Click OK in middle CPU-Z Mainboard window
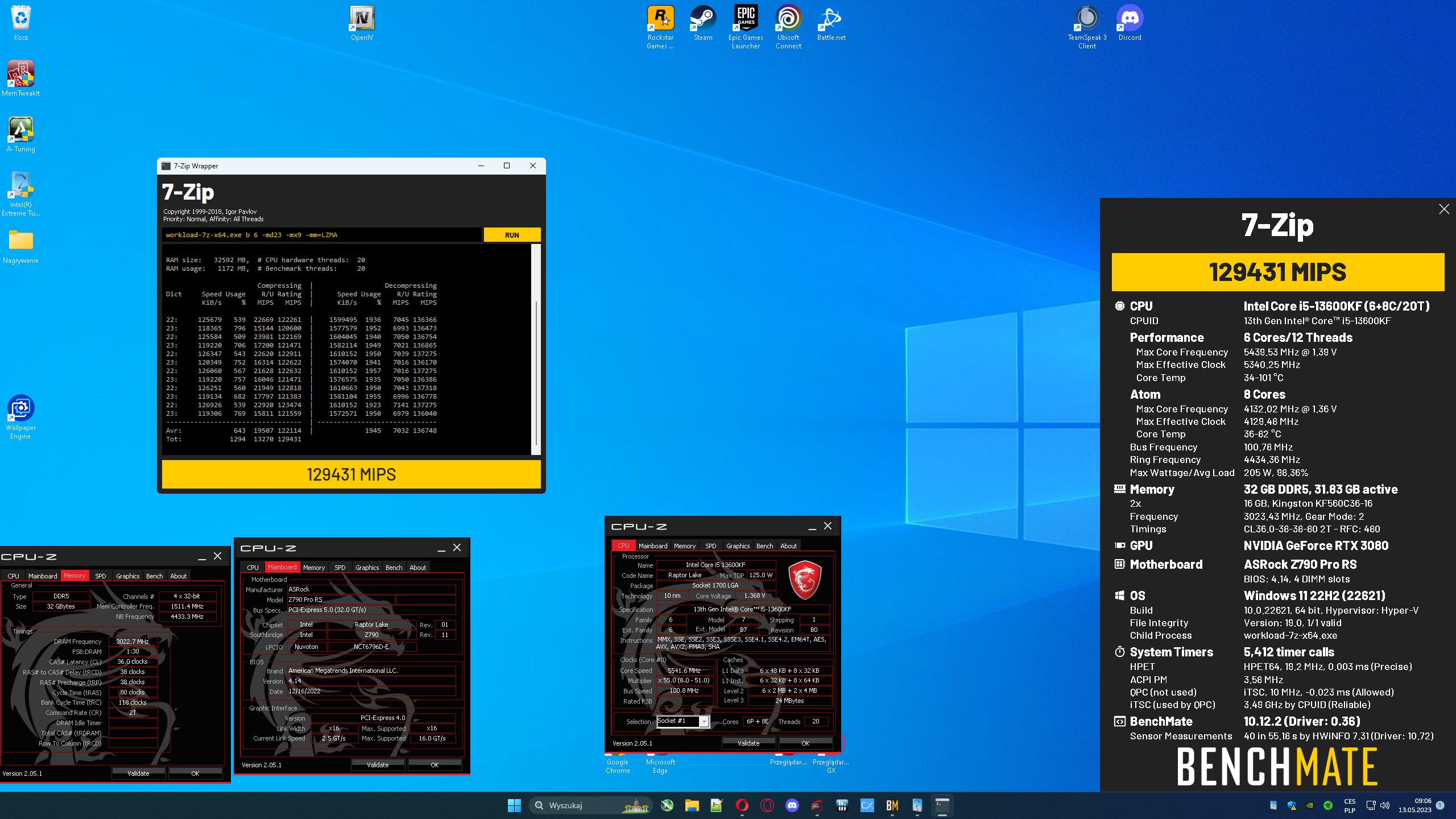This screenshot has width=1456, height=819. [435, 765]
